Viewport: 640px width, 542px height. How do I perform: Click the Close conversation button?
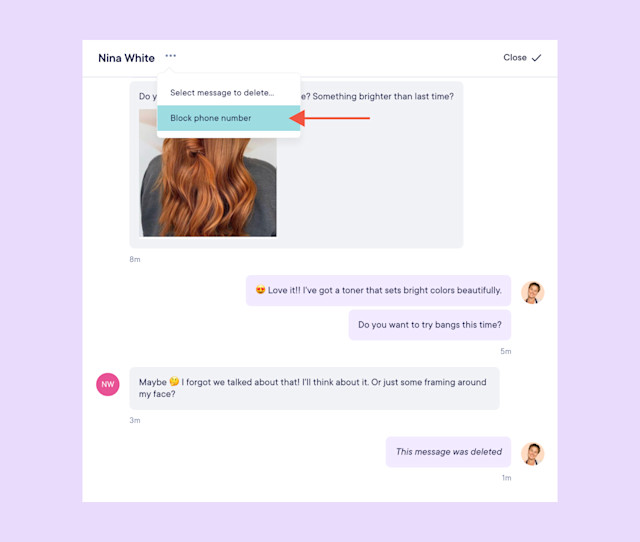pyautogui.click(x=522, y=58)
